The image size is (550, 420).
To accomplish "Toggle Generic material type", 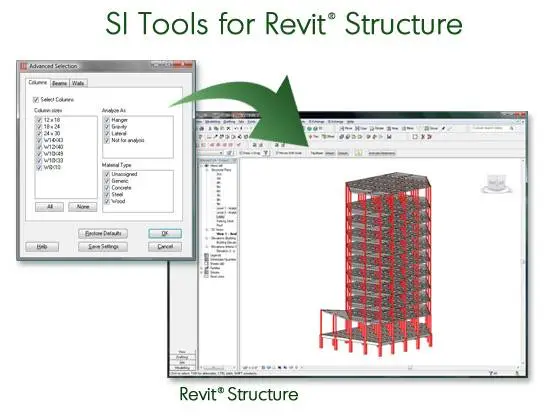I will point(107,181).
